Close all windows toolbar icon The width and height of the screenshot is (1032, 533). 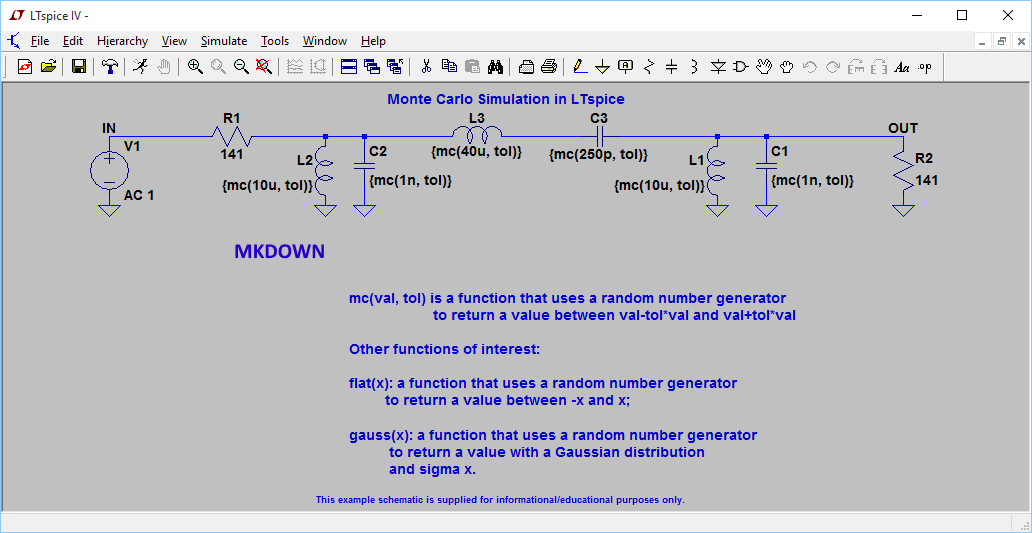(x=395, y=66)
